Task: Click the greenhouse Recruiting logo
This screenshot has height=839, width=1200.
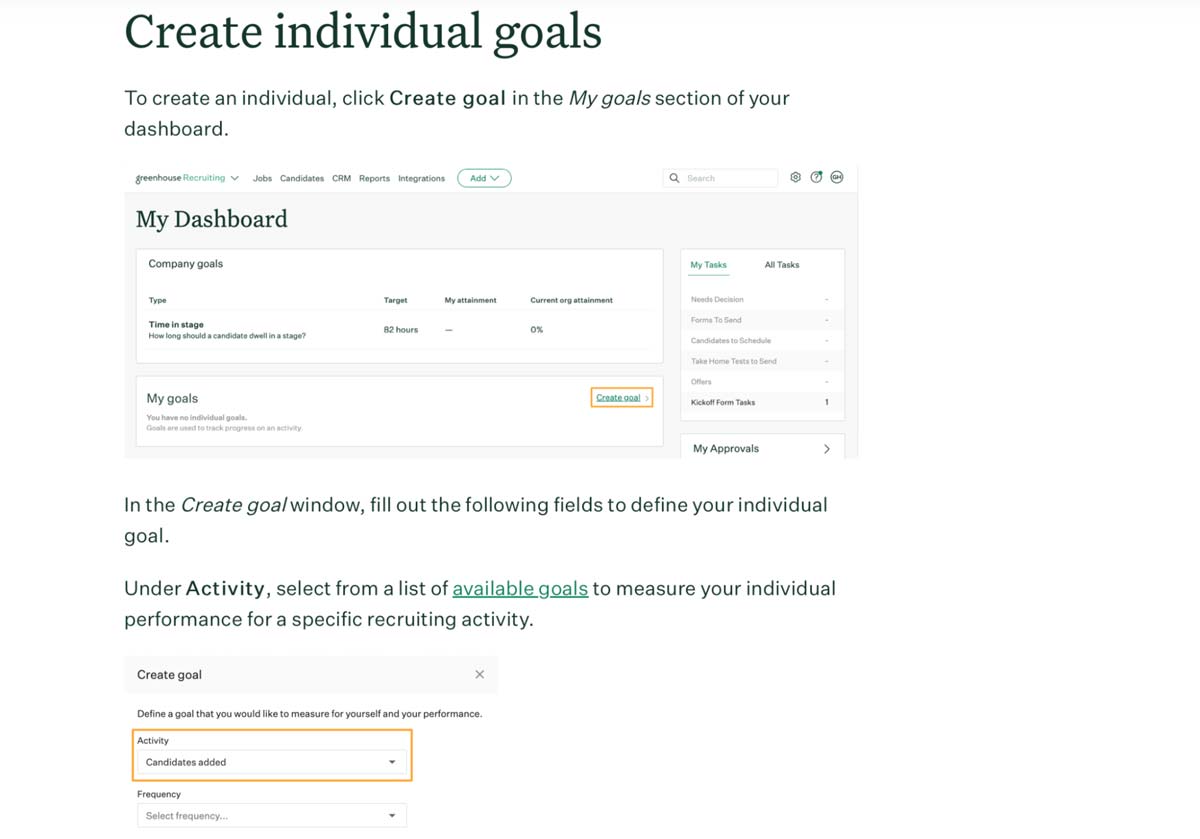Action: tap(178, 177)
